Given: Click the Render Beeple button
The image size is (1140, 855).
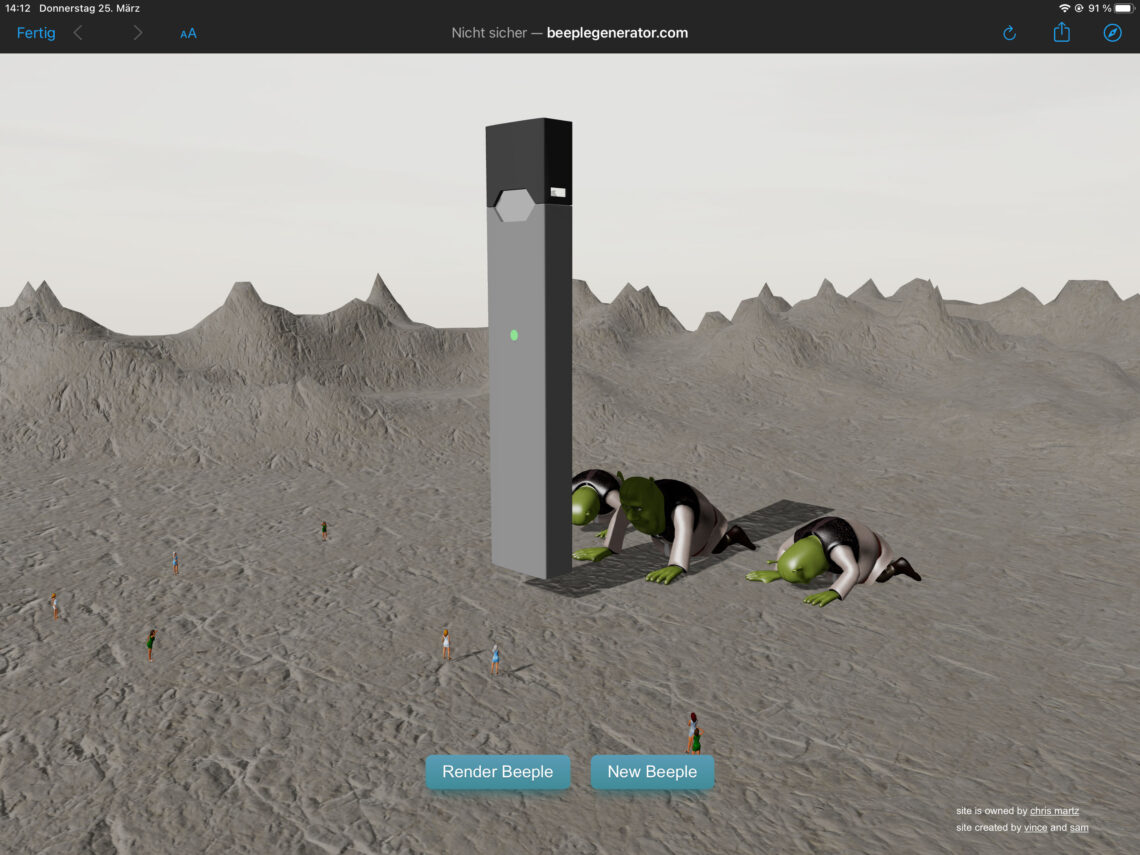Looking at the screenshot, I should tap(497, 771).
